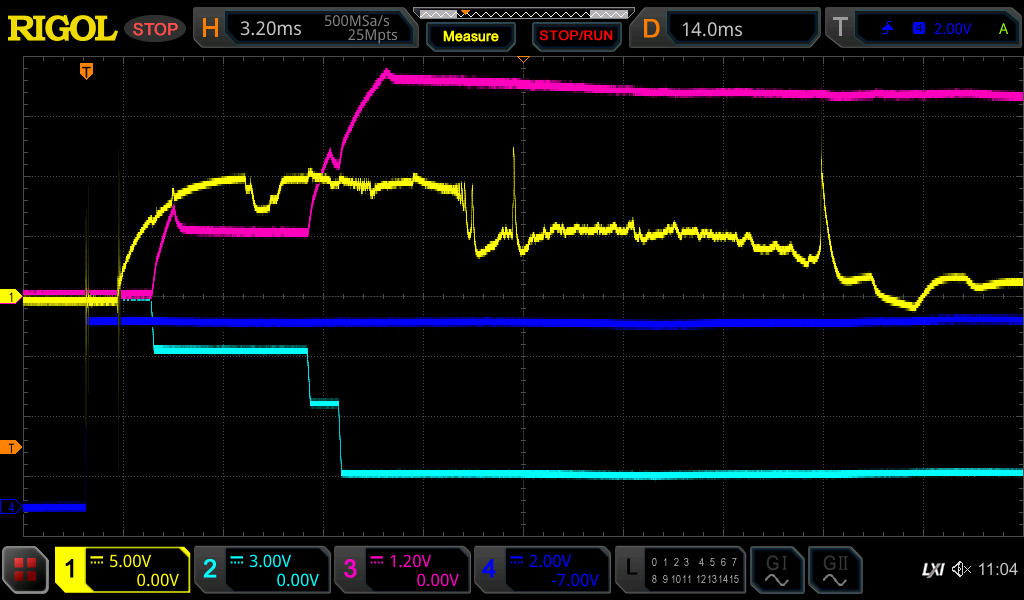Open the Measure menu

pyautogui.click(x=470, y=36)
